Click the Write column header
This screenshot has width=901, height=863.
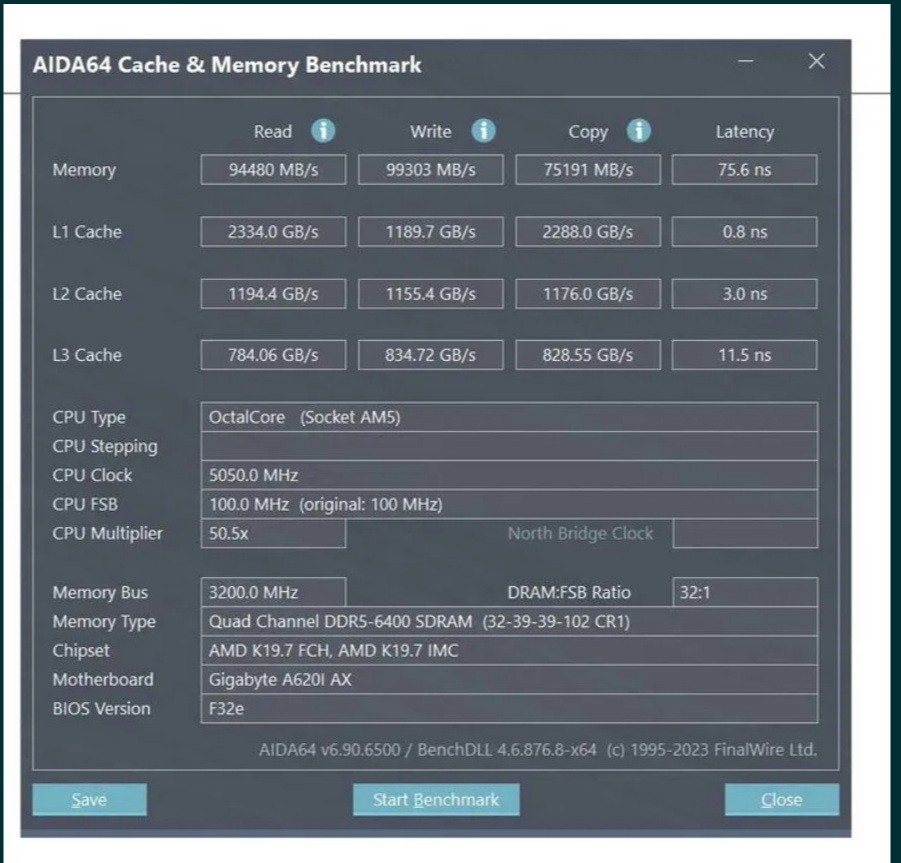point(431,132)
